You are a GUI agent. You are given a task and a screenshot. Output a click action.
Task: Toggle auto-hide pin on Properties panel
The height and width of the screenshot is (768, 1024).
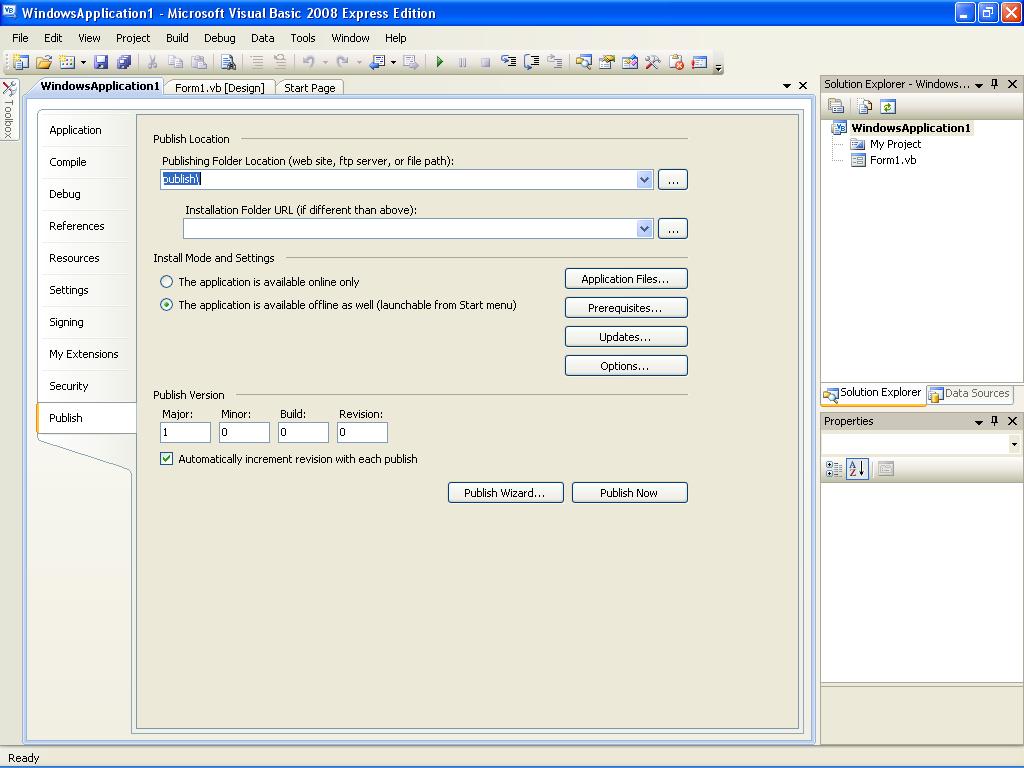tap(995, 421)
